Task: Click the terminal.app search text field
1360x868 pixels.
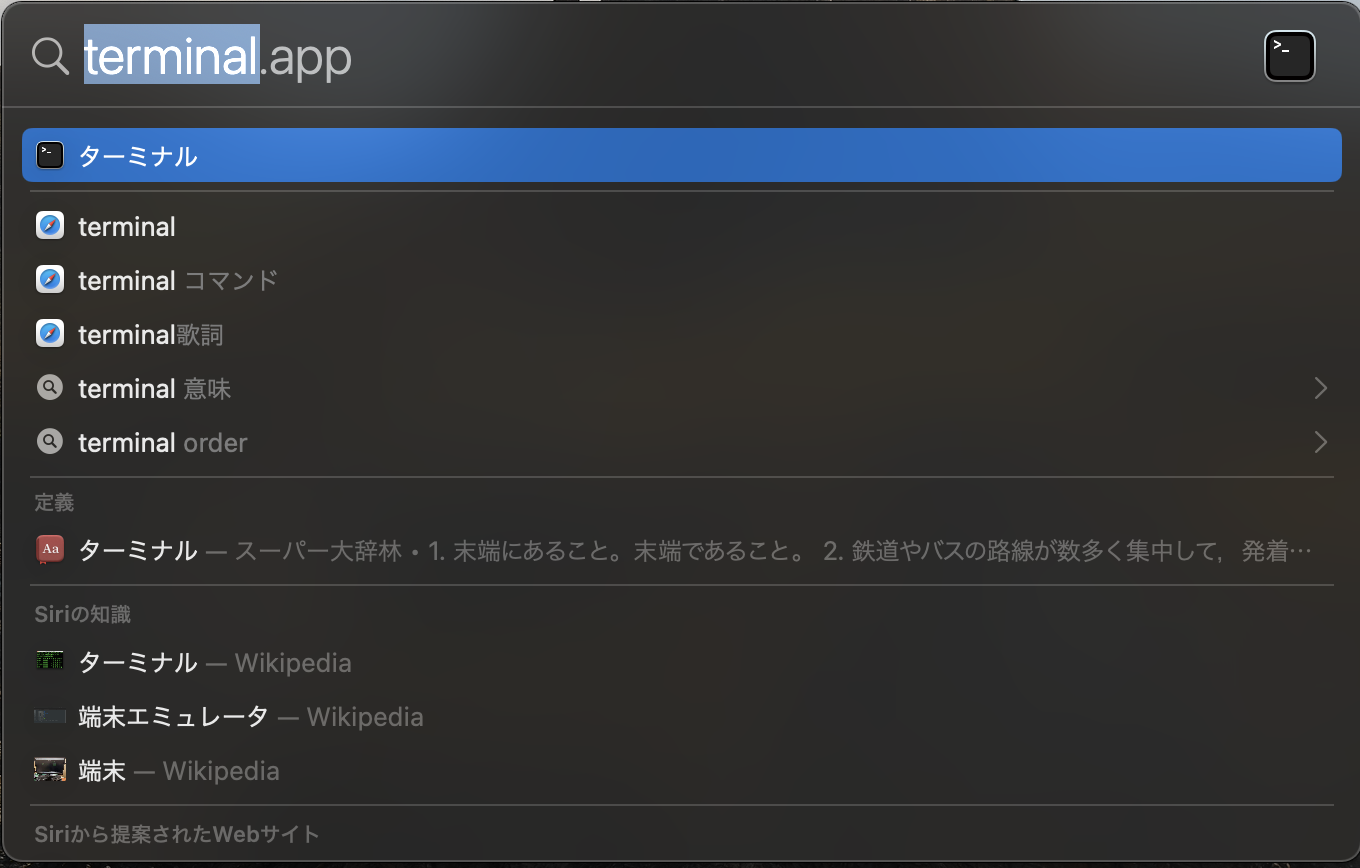Action: pyautogui.click(x=660, y=57)
